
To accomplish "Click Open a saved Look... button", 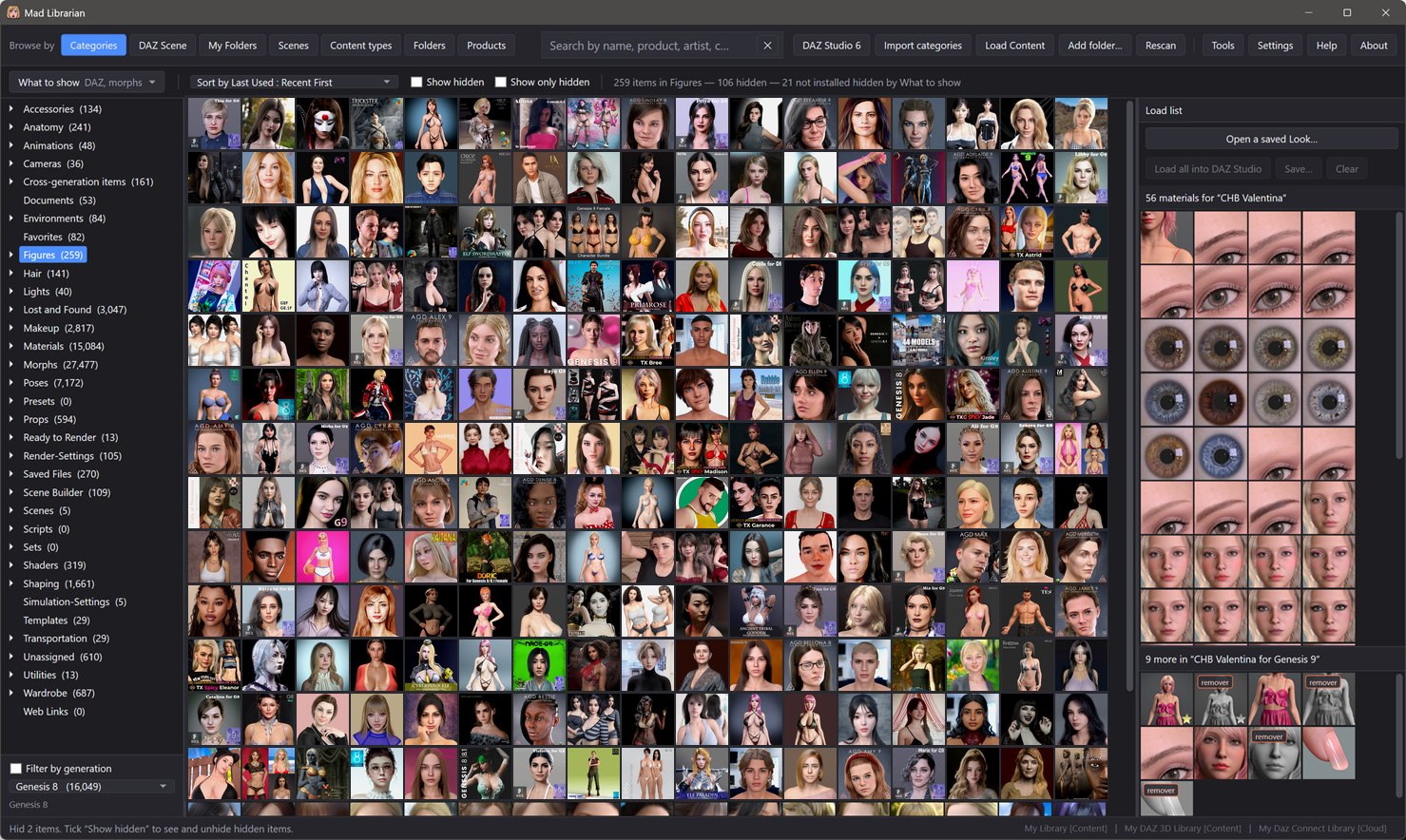I will pos(1271,139).
